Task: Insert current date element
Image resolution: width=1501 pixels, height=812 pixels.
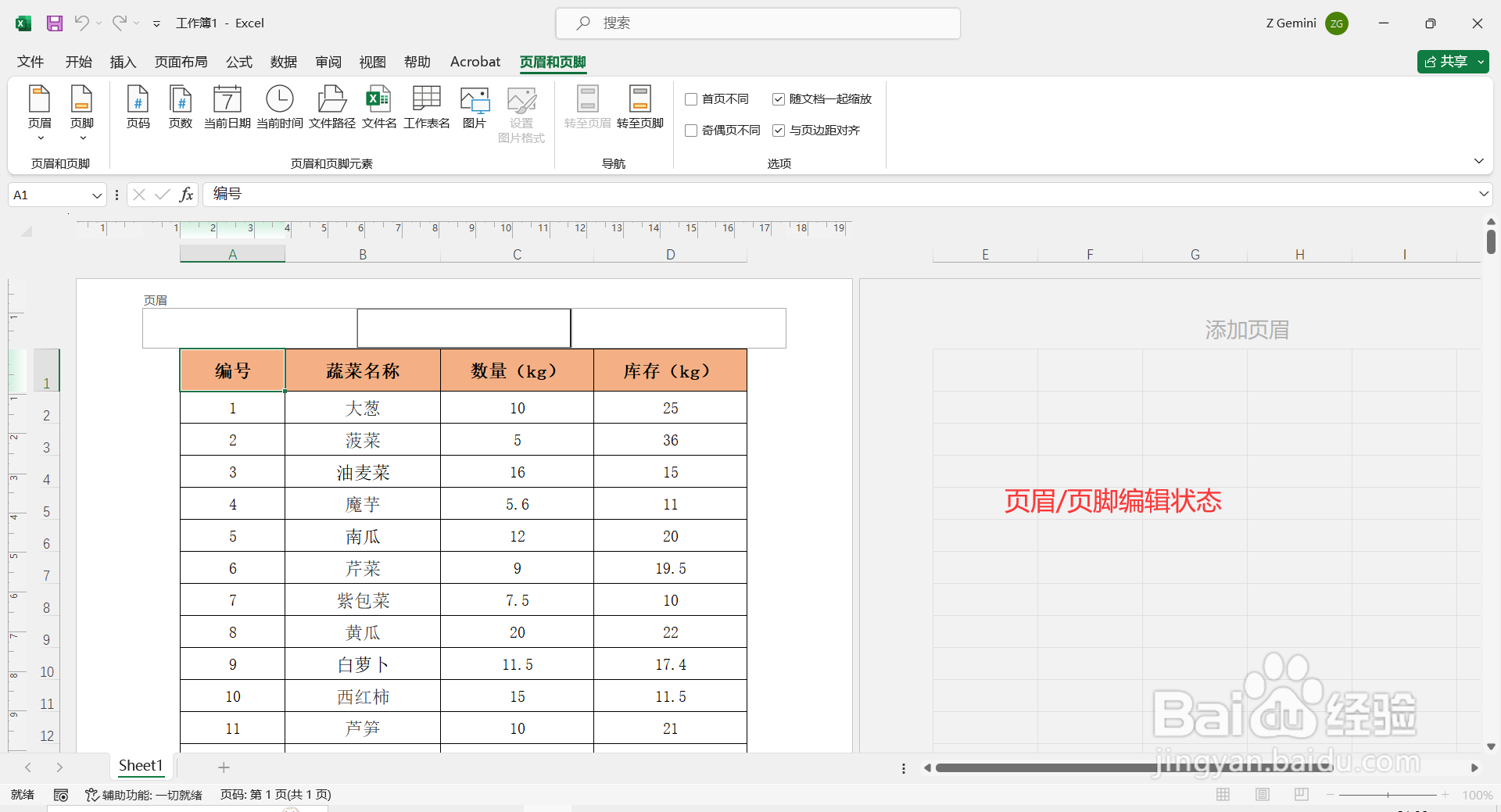Action: [227, 108]
